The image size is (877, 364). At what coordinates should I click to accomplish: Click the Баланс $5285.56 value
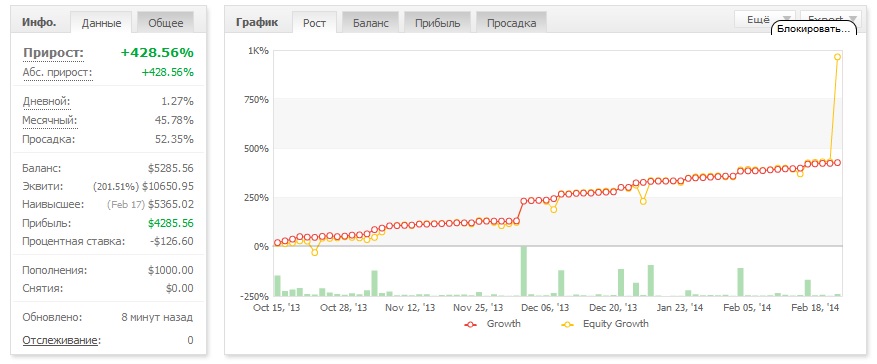171,168
